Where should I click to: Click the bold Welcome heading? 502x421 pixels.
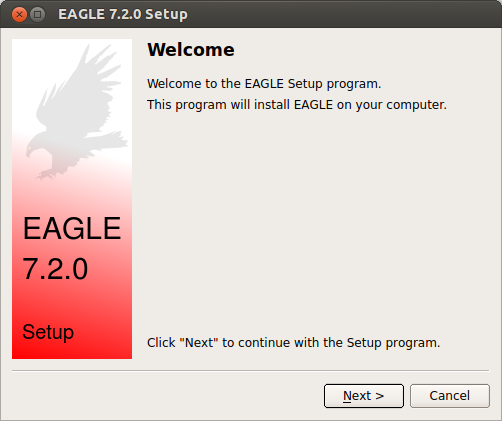191,50
